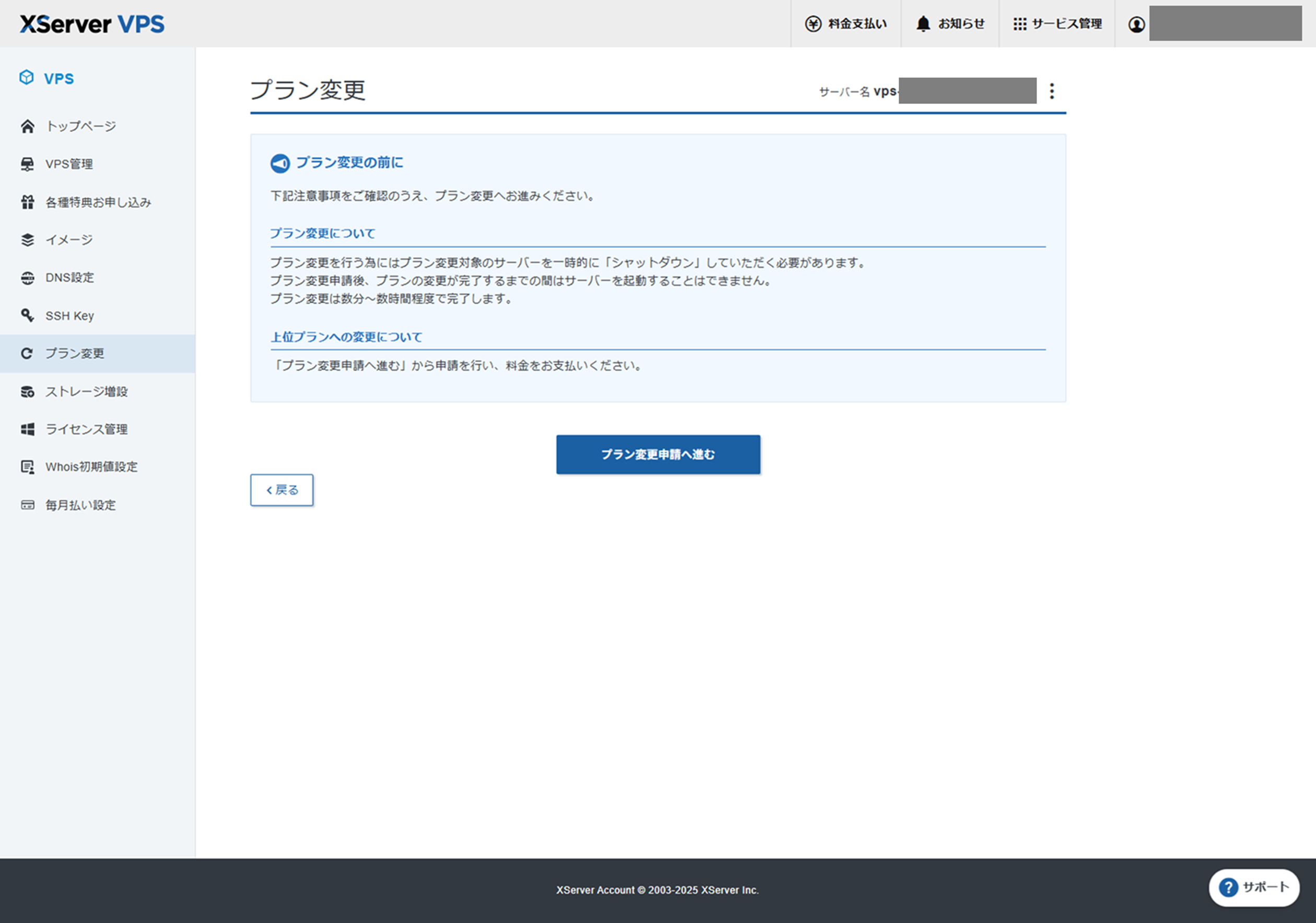1316x923 pixels.
Task: Click the VPS cube icon in sidebar
Action: (26, 78)
